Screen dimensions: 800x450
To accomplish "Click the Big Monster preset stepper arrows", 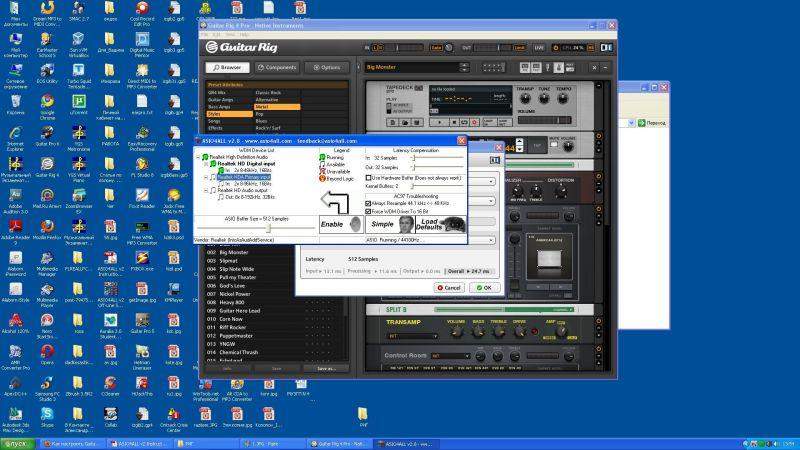I will pos(464,67).
